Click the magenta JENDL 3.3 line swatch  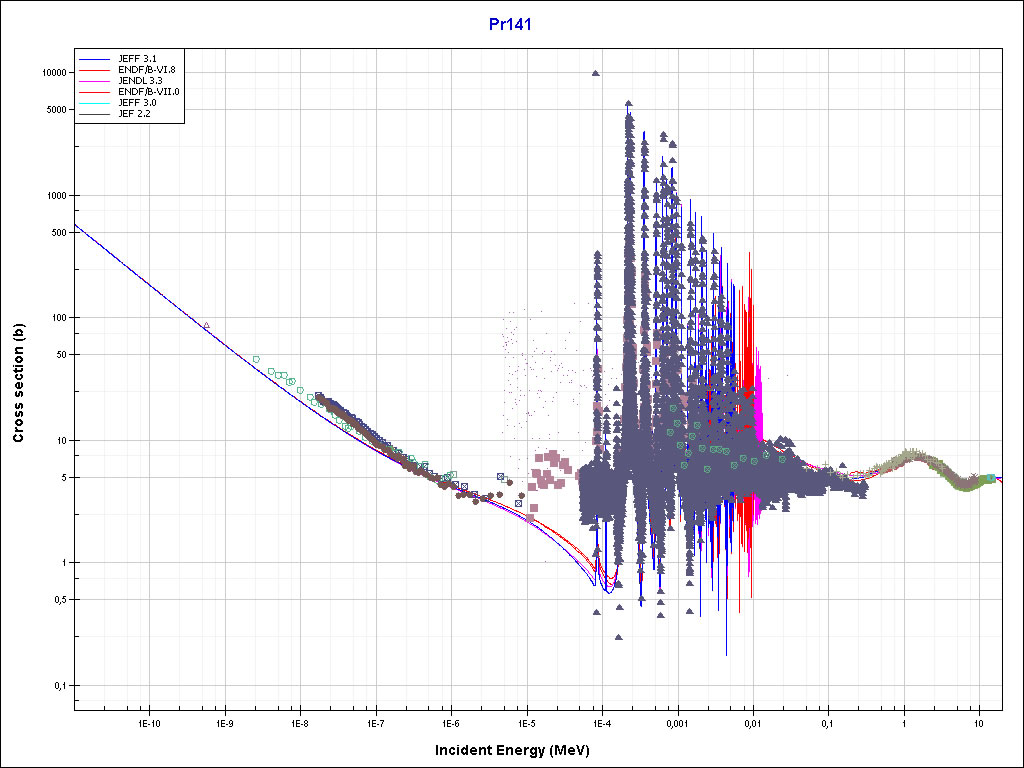pyautogui.click(x=96, y=81)
